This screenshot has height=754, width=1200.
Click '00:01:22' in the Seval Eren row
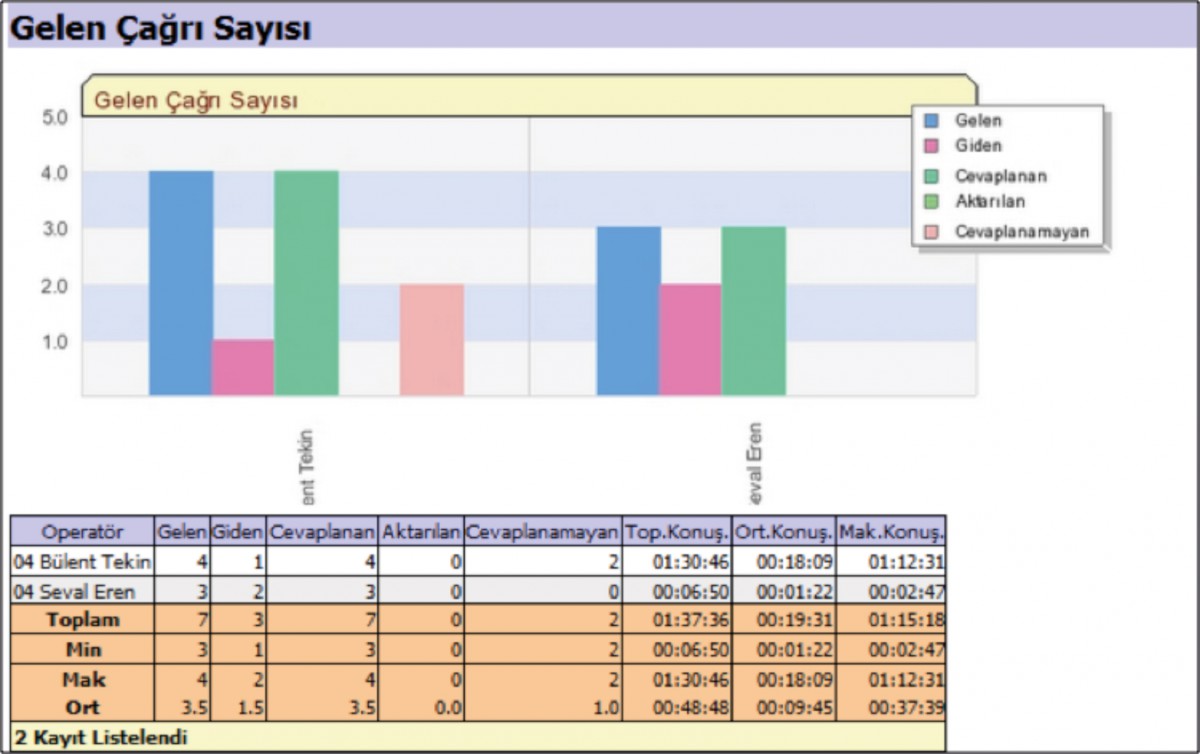point(784,590)
